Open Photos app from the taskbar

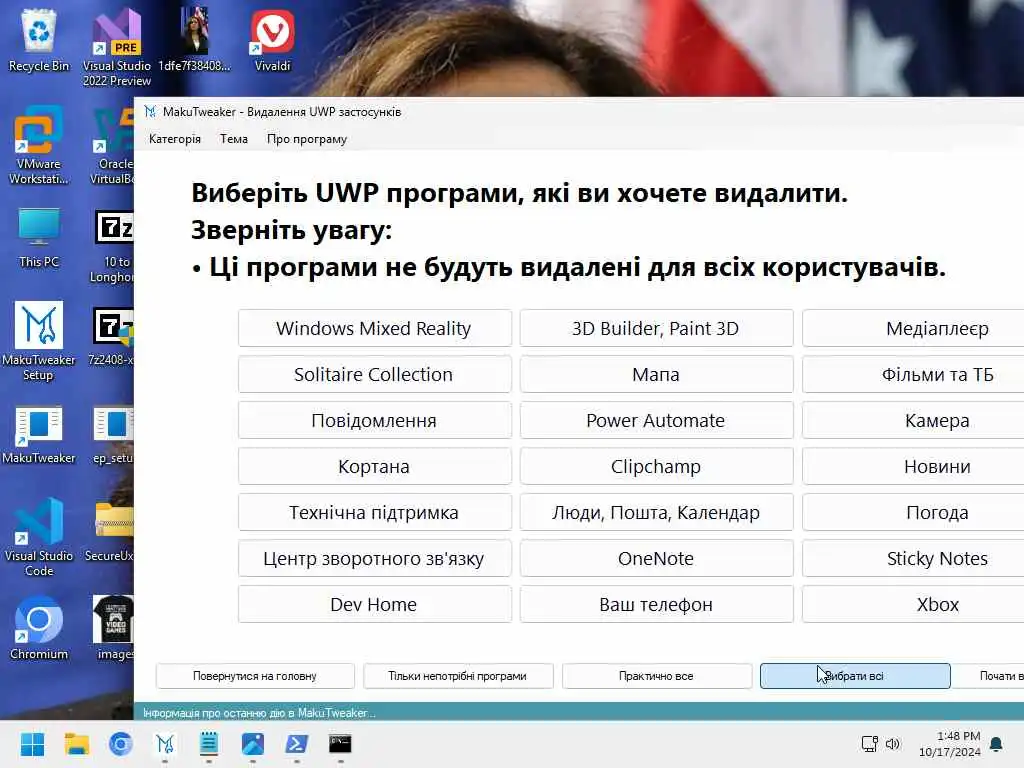click(x=253, y=744)
